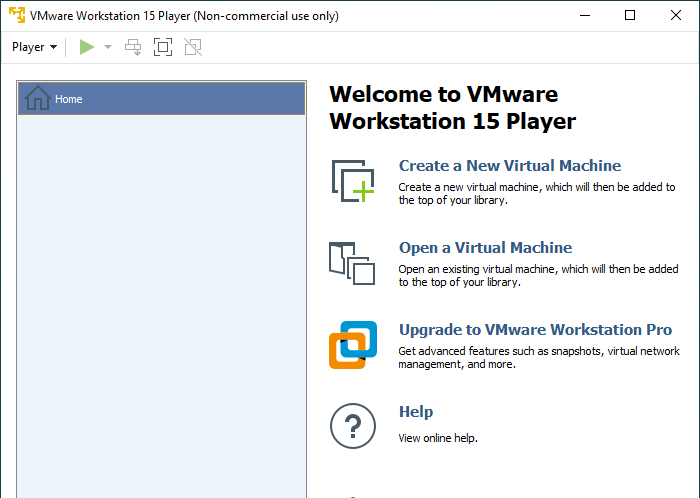Click the Help link
The height and width of the screenshot is (498, 700).
416,411
